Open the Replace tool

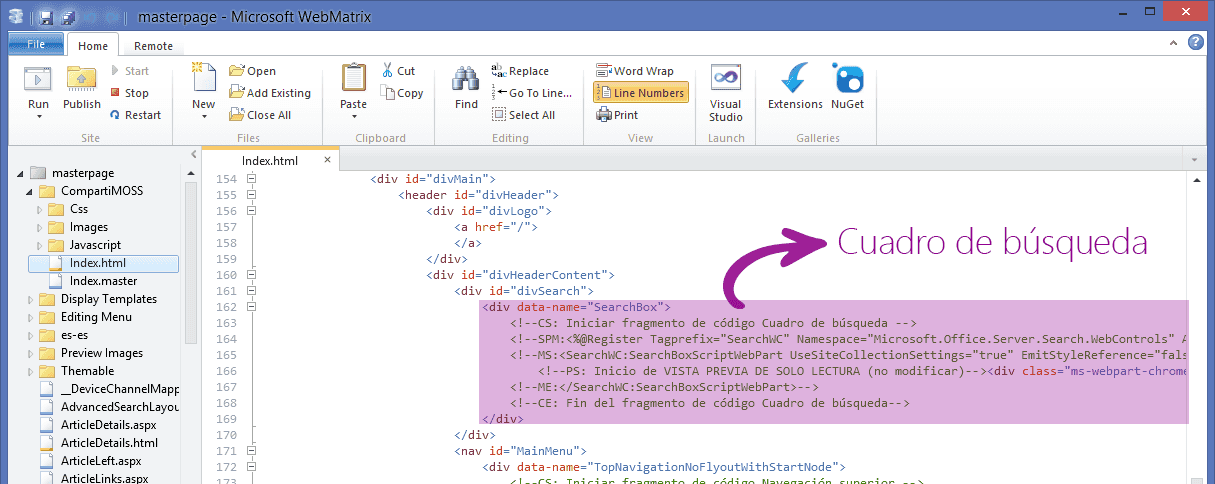point(520,71)
